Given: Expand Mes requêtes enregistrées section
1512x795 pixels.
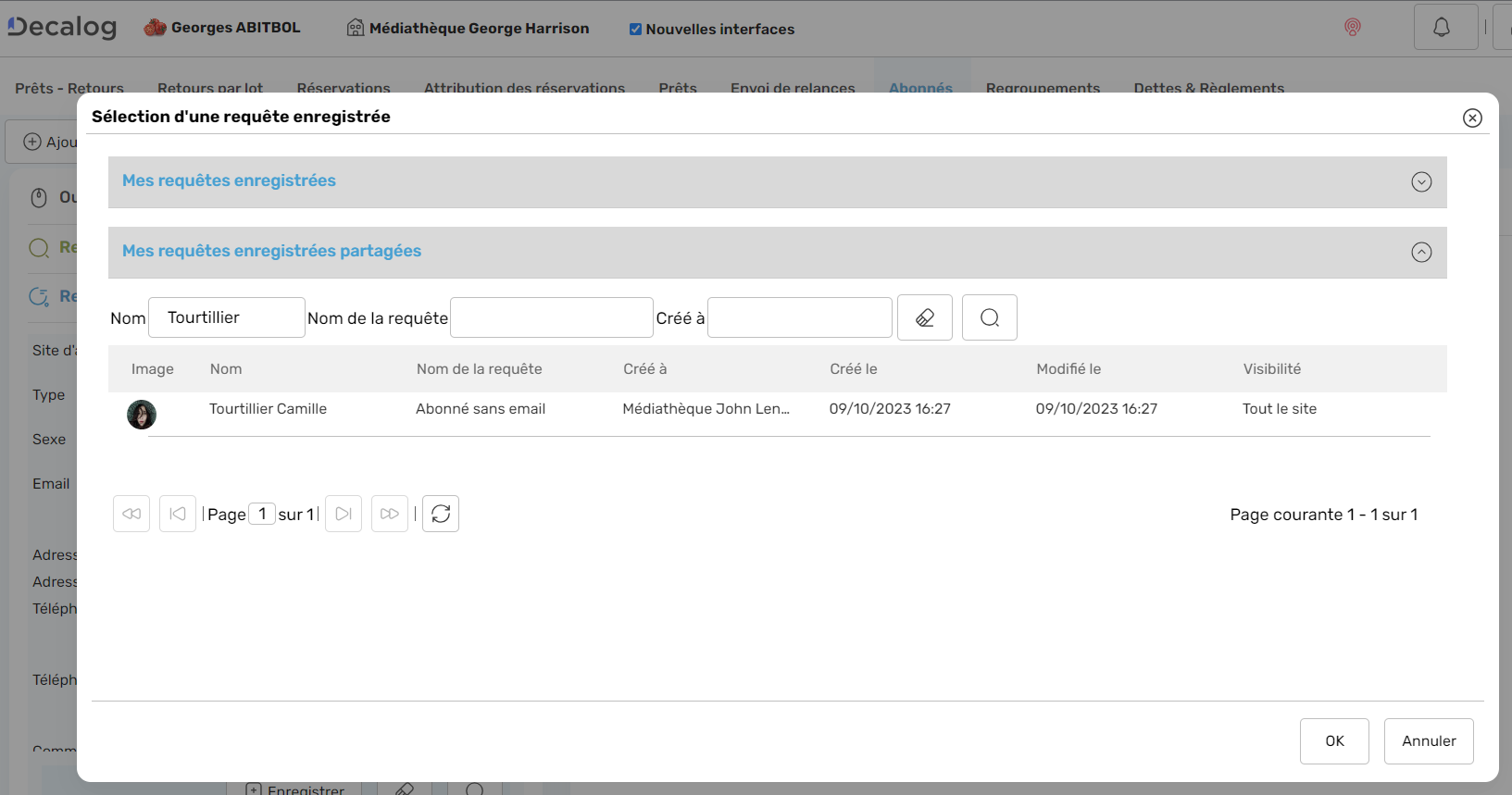Looking at the screenshot, I should click(1421, 182).
